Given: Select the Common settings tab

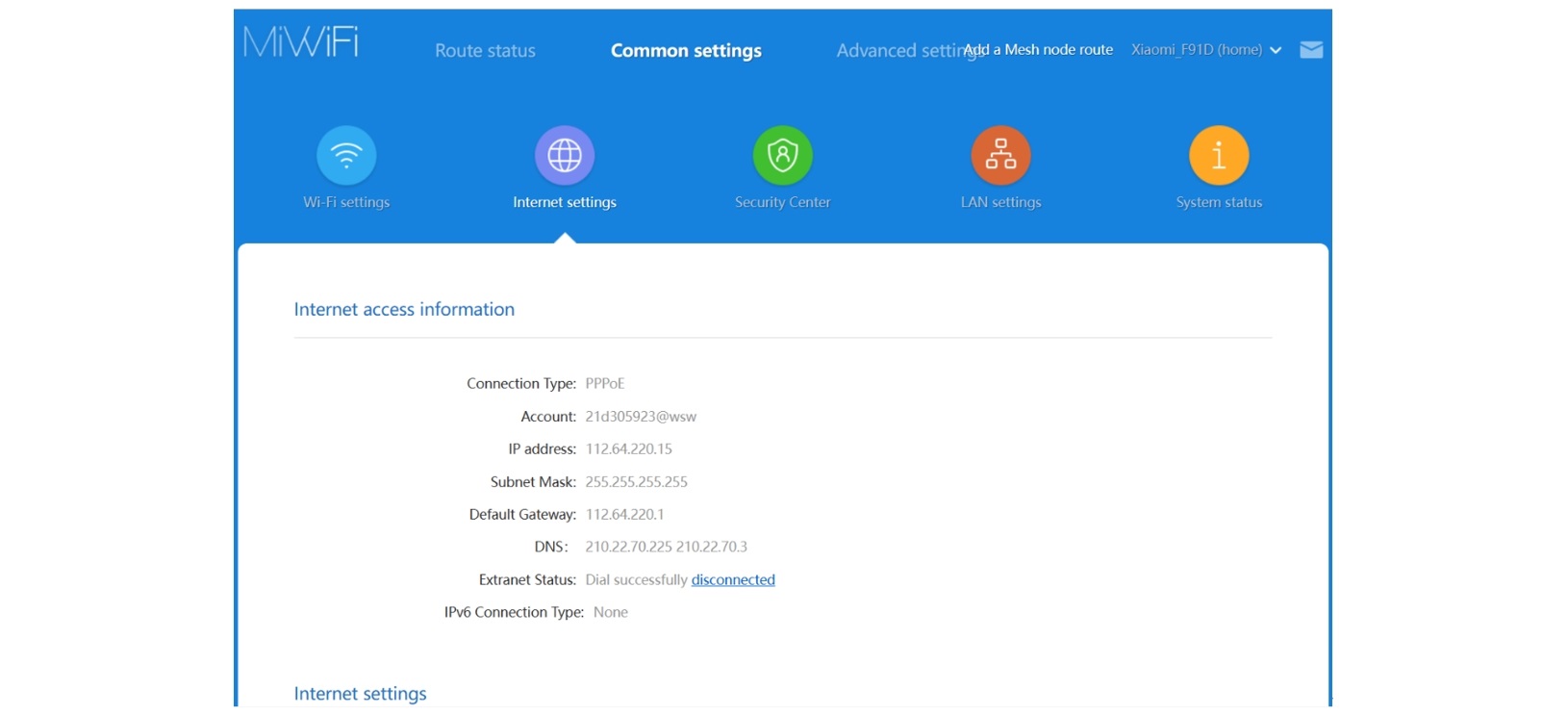Looking at the screenshot, I should [x=686, y=51].
